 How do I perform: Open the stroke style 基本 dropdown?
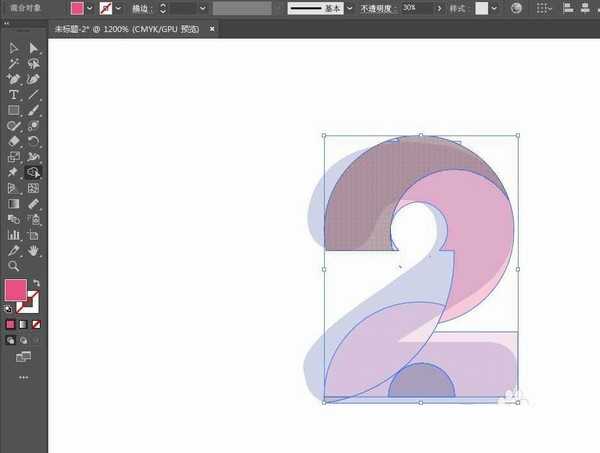tap(350, 8)
